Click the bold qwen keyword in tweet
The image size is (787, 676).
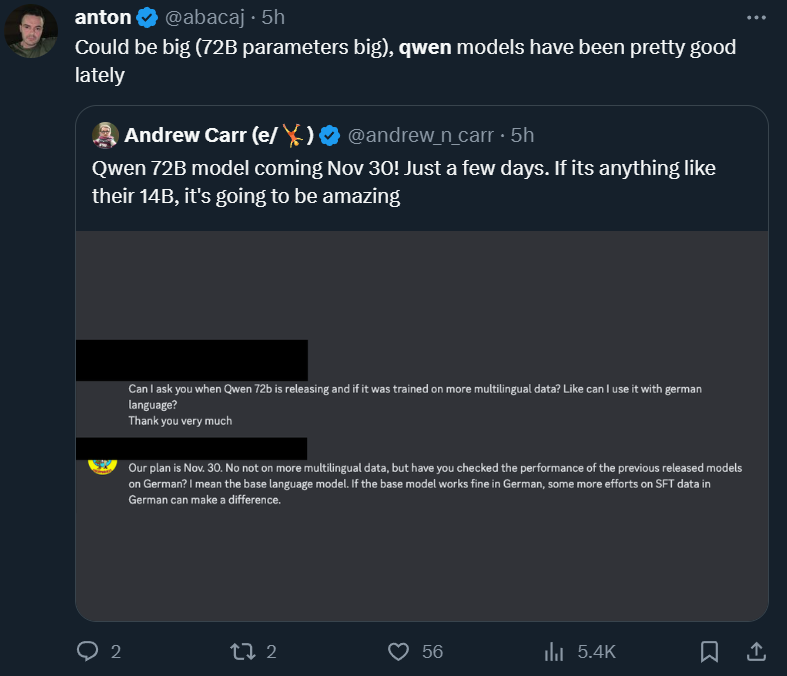pos(424,48)
